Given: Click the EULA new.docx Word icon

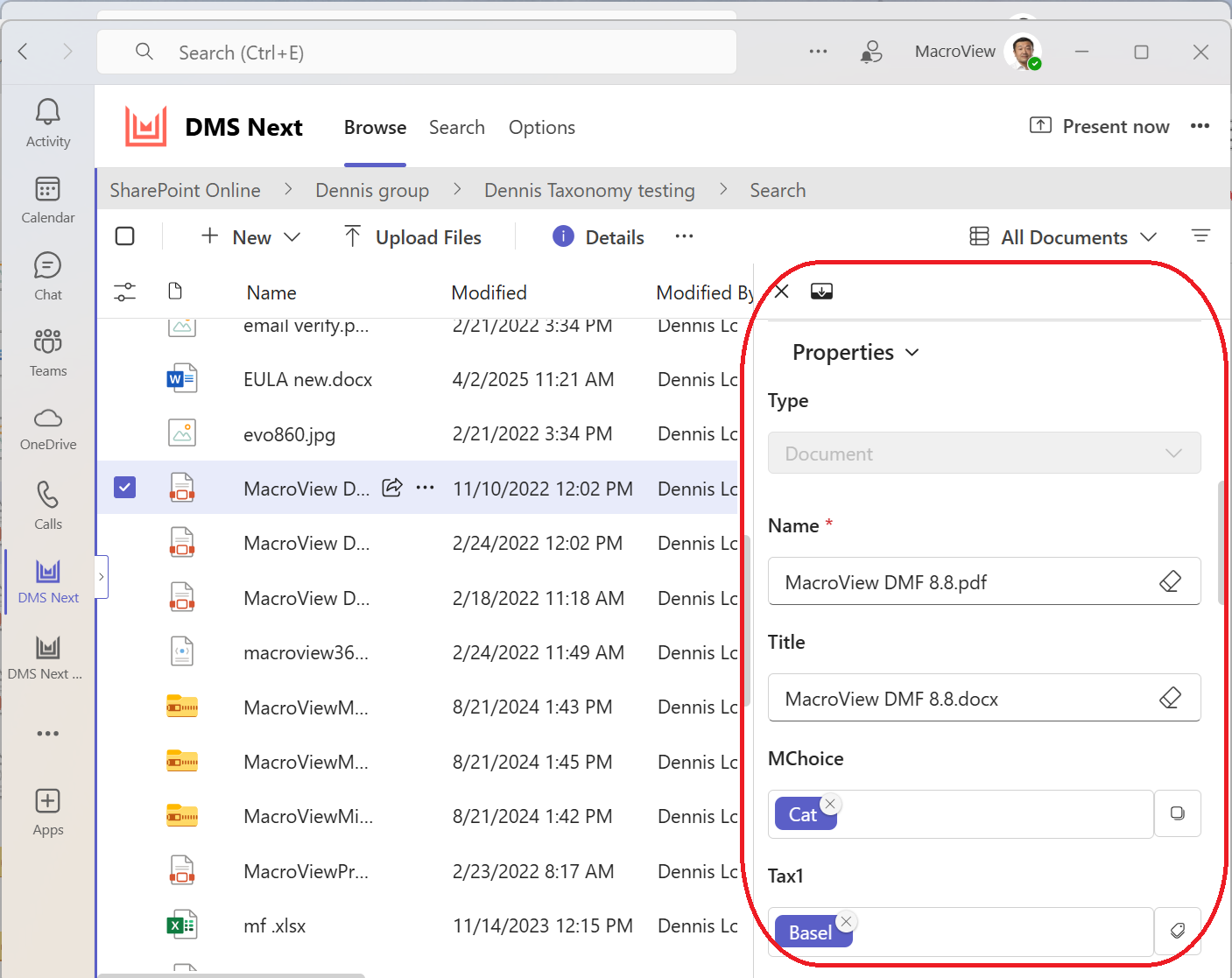Looking at the screenshot, I should tap(182, 378).
